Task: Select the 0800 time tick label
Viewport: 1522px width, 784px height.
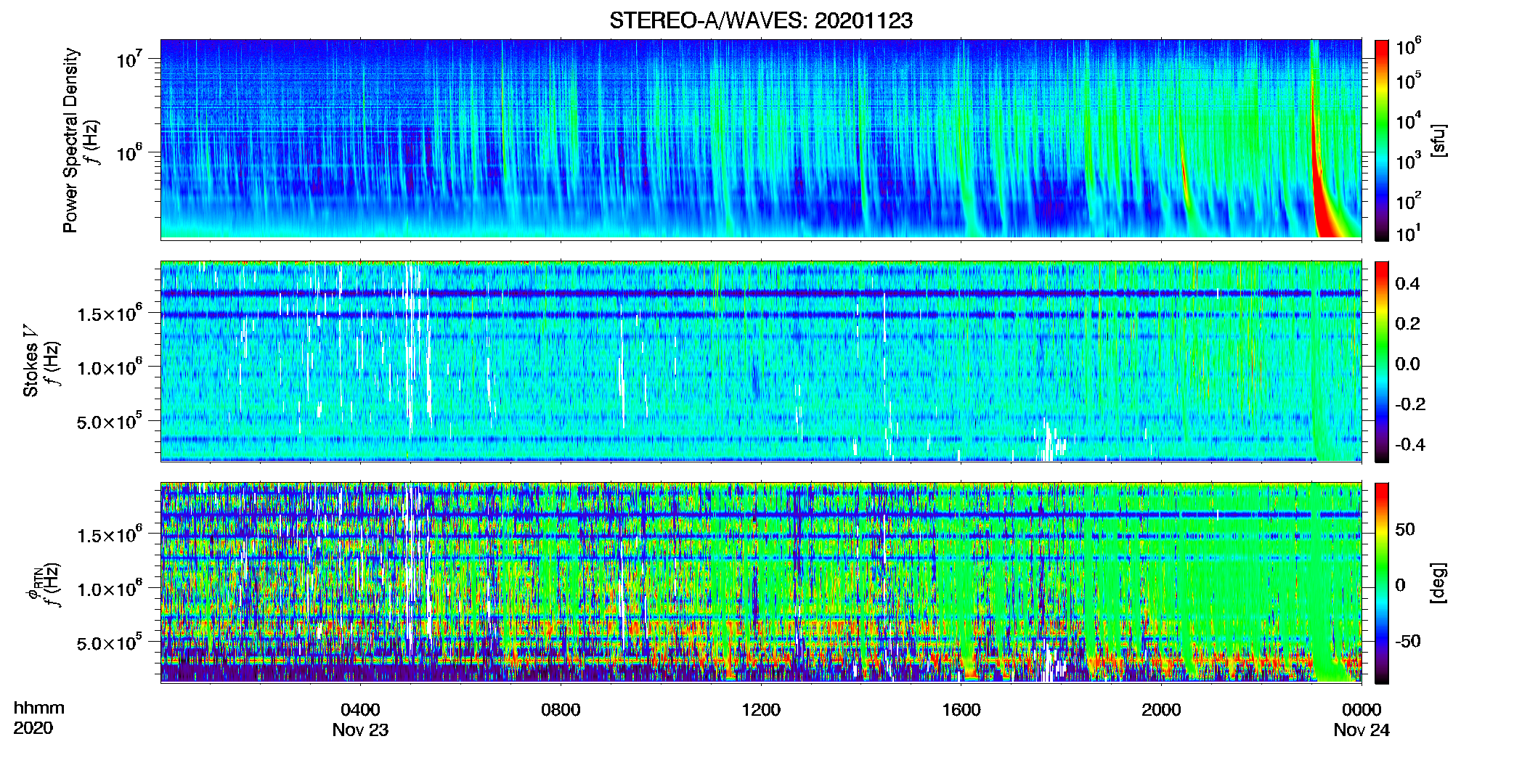Action: click(561, 710)
